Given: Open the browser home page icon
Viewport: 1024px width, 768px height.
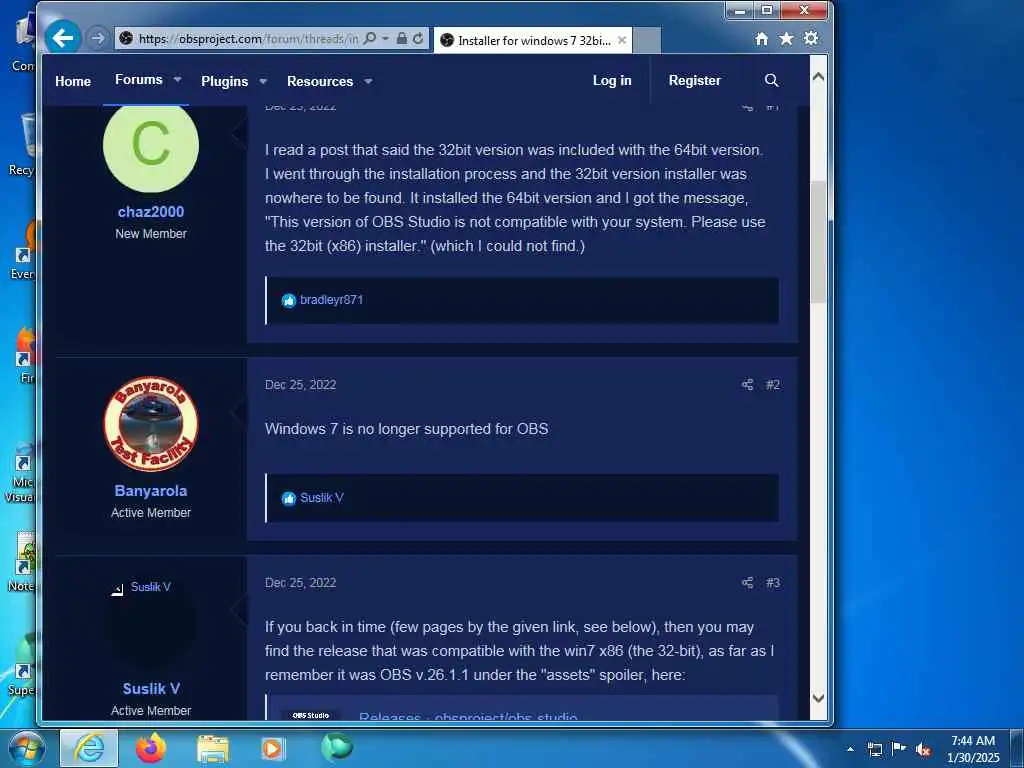Looking at the screenshot, I should pyautogui.click(x=761, y=39).
